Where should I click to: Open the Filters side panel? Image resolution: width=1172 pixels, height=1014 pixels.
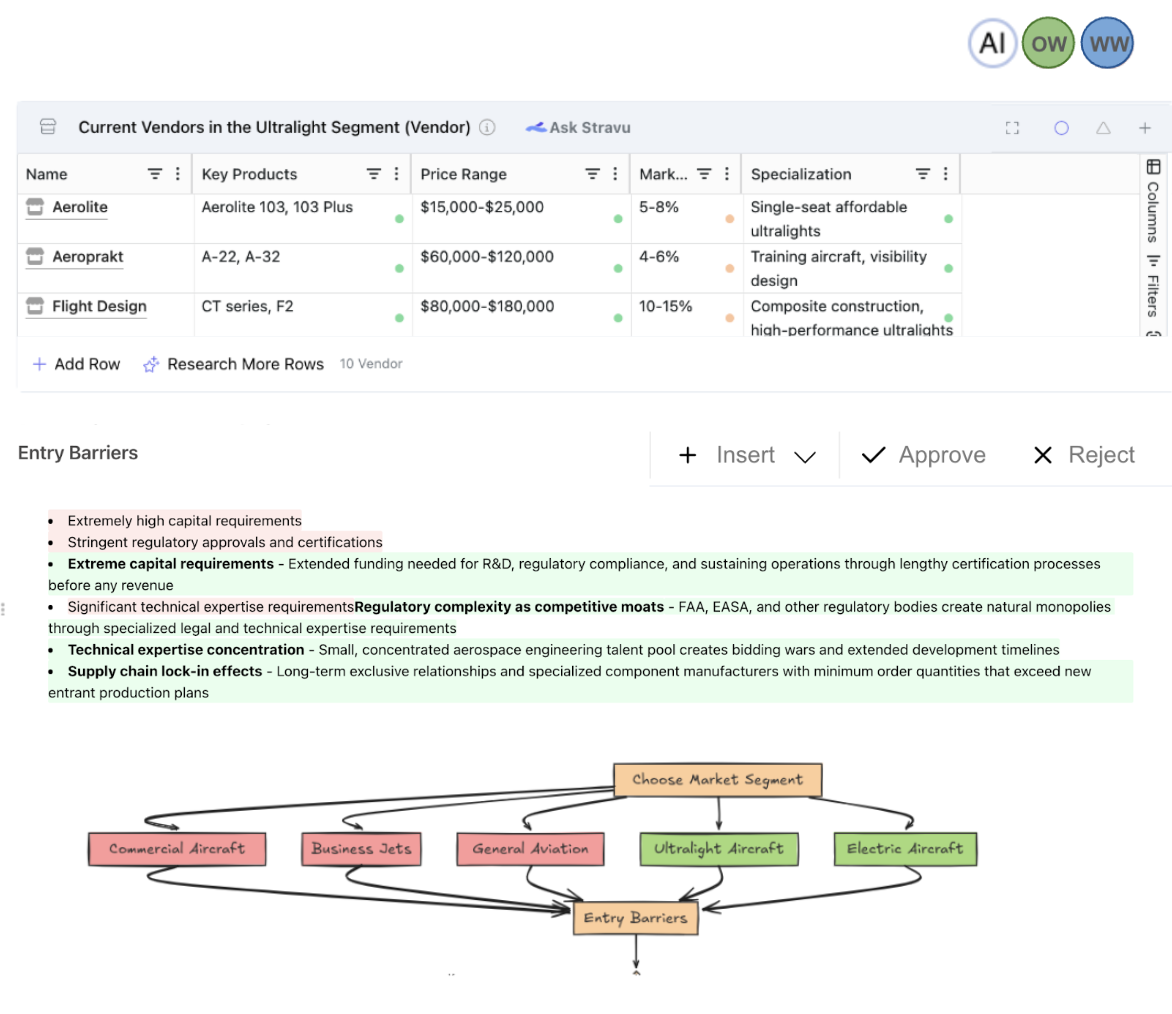[x=1153, y=285]
